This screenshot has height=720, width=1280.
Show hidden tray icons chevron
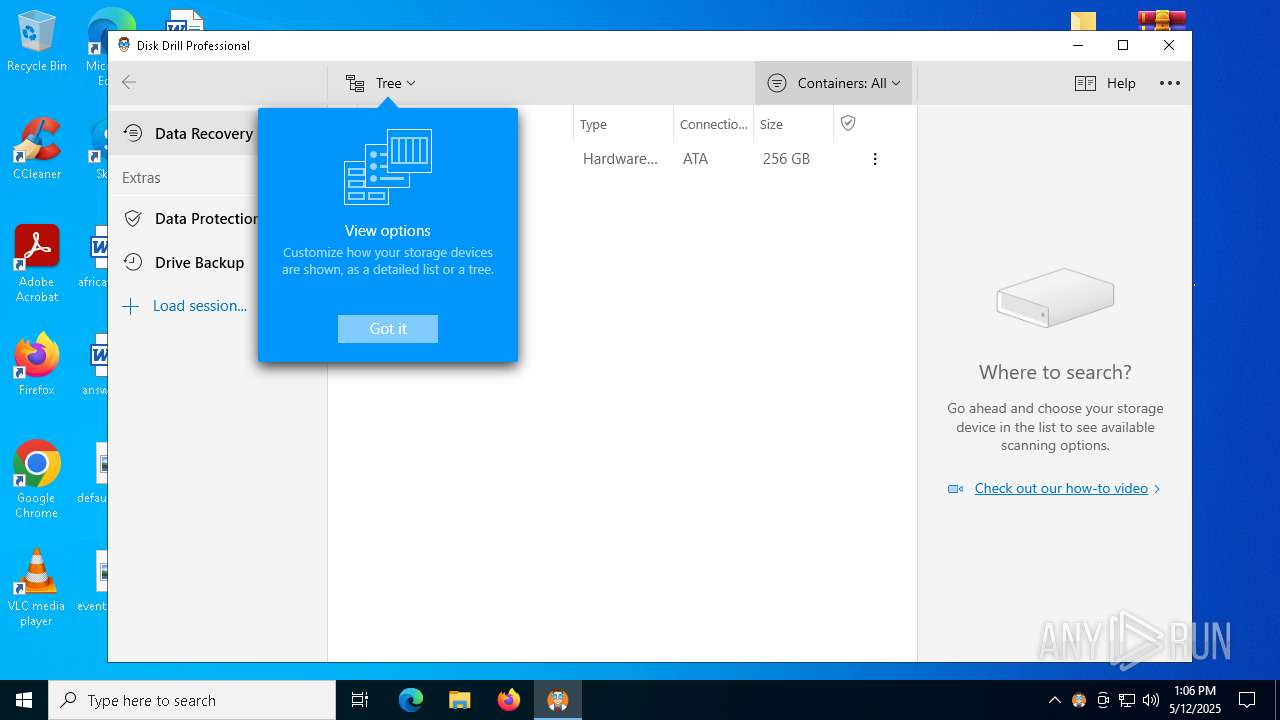coord(1054,700)
